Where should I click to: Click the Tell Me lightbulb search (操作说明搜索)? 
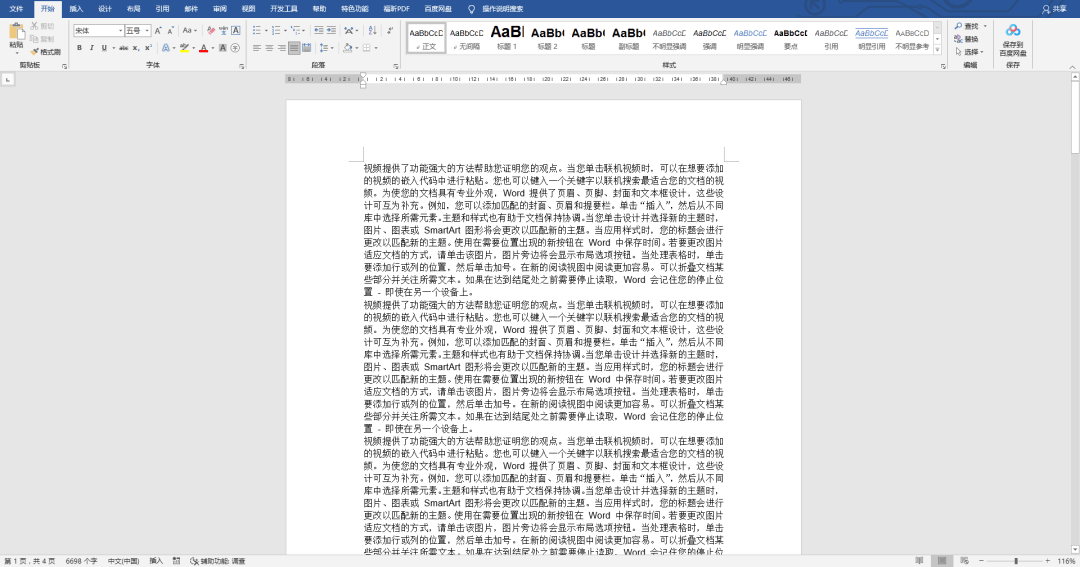496,9
